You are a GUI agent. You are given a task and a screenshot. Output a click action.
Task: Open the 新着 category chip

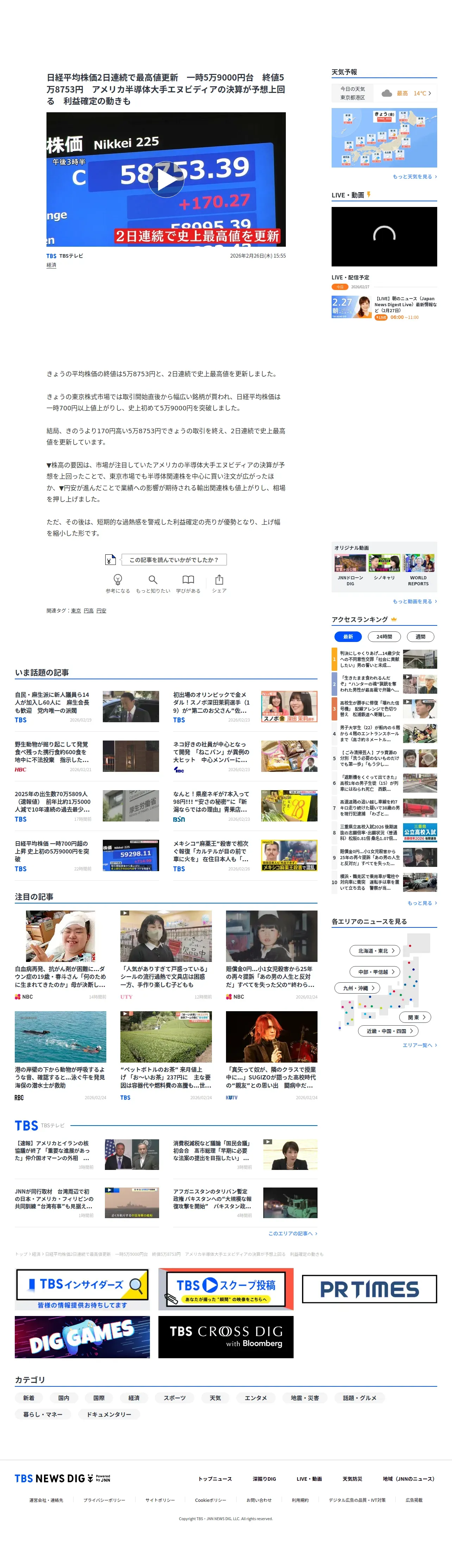(x=29, y=1398)
